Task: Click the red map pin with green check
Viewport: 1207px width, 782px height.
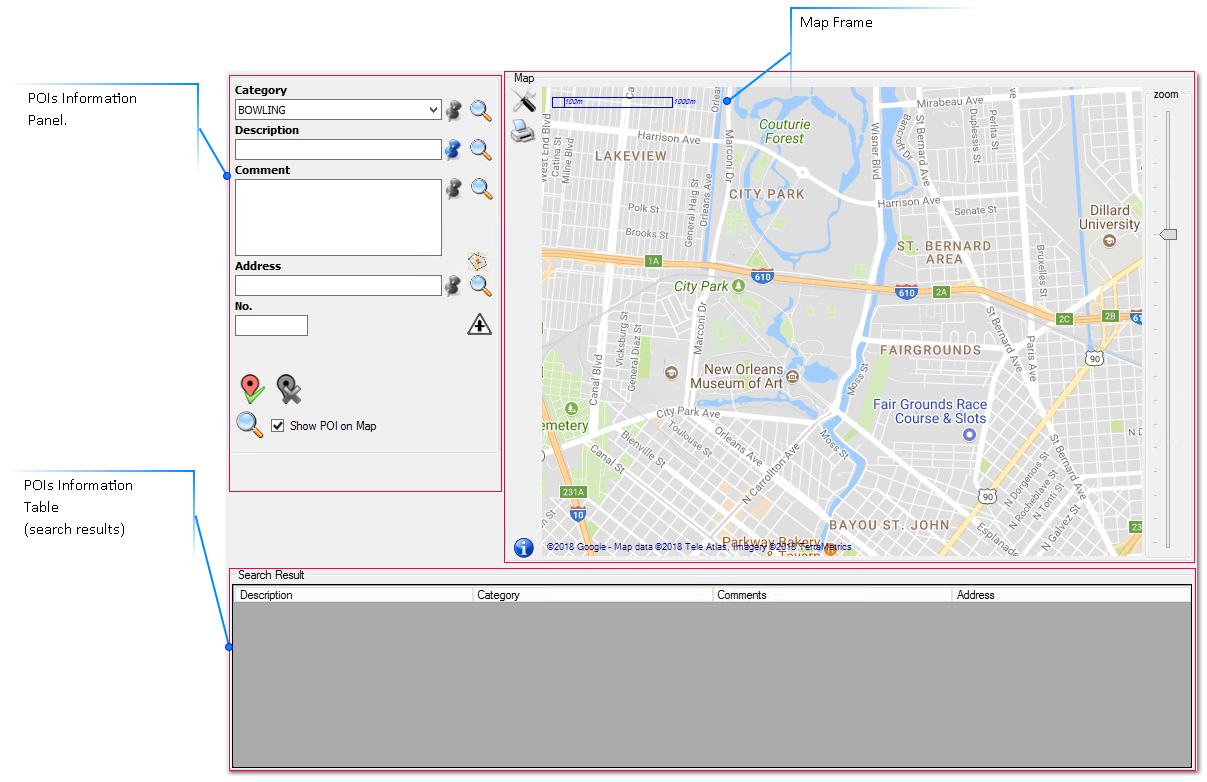Action: tap(252, 388)
